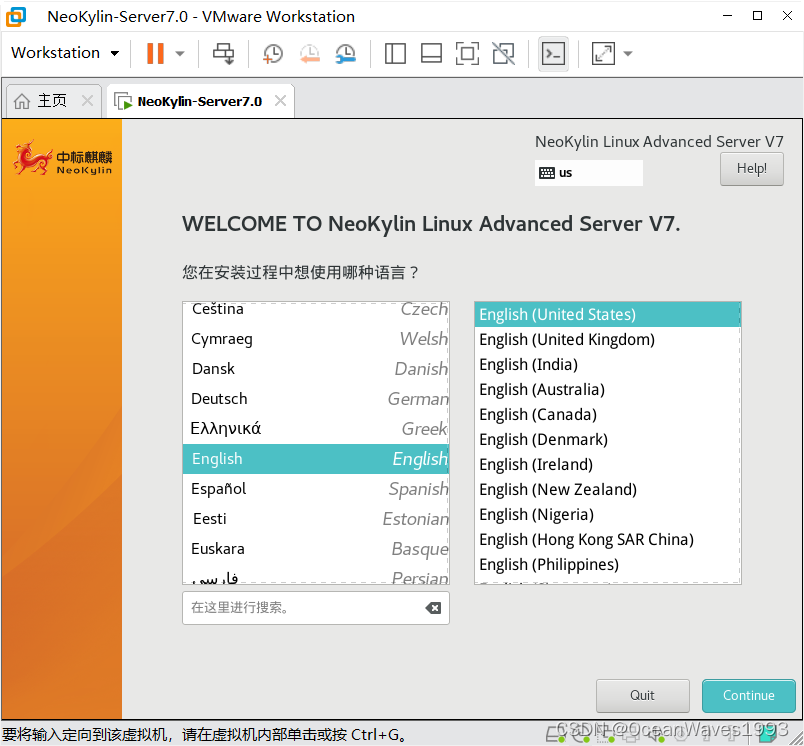This screenshot has height=746, width=804.
Task: Select Eesti Estonian language
Action: click(316, 519)
